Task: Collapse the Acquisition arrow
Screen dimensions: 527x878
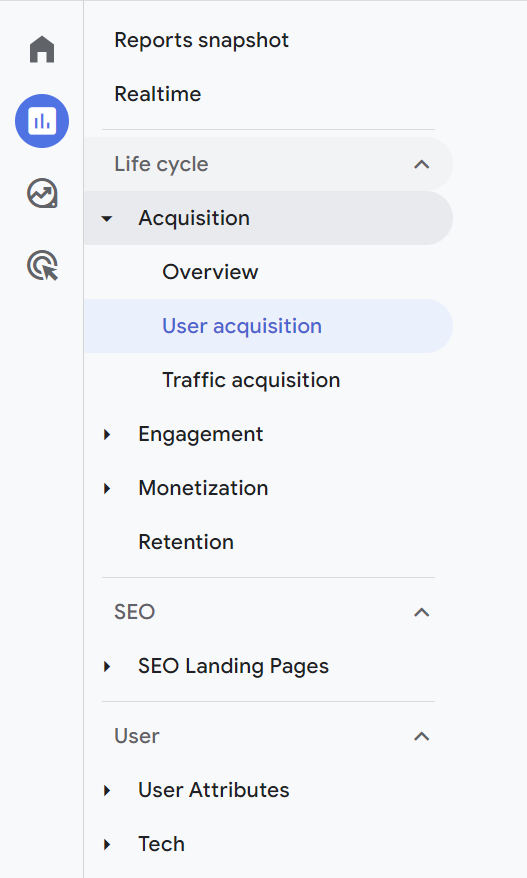Action: tap(106, 218)
